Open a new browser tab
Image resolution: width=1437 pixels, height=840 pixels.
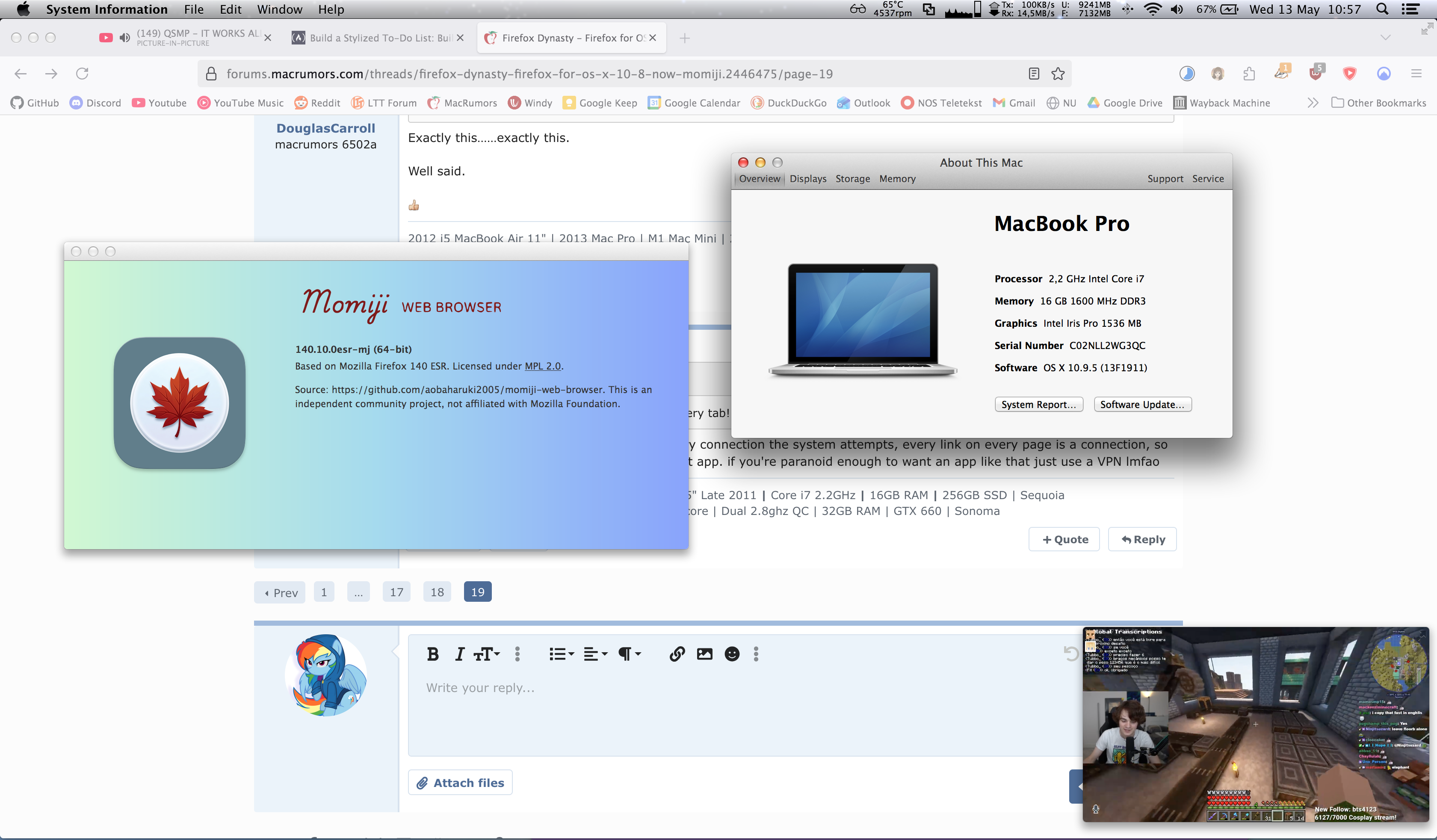(685, 38)
